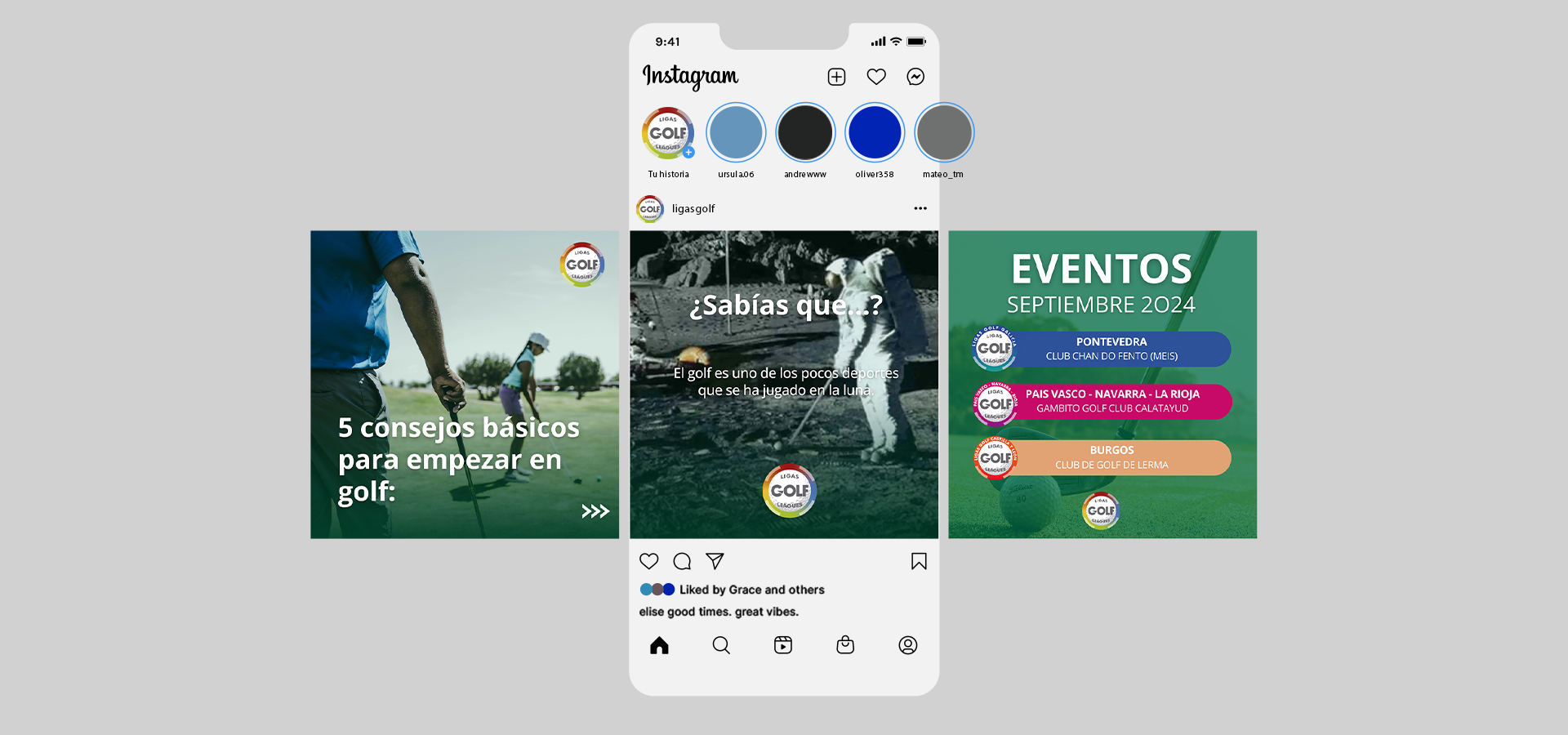The image size is (1568, 735).
Task: Click '¿Sabías que...?' post image
Action: 784,385
